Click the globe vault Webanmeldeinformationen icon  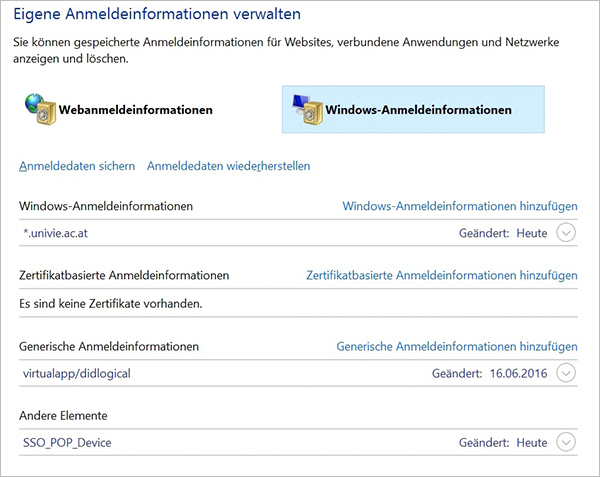41,109
